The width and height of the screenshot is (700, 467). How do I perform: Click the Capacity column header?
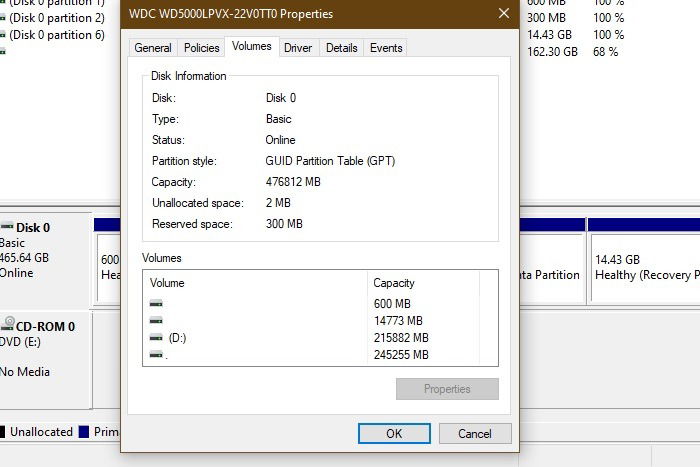(394, 283)
